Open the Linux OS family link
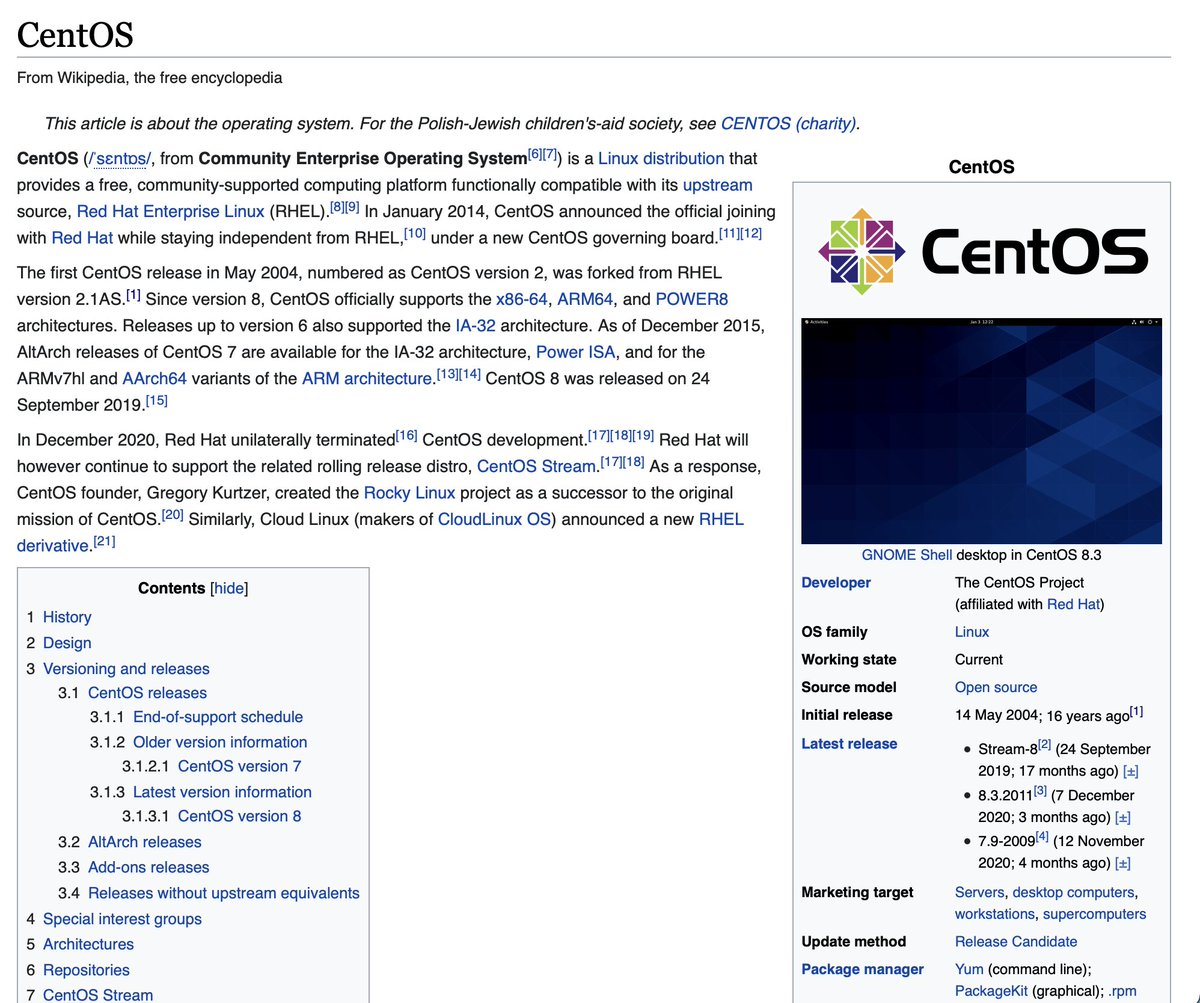 coord(972,632)
